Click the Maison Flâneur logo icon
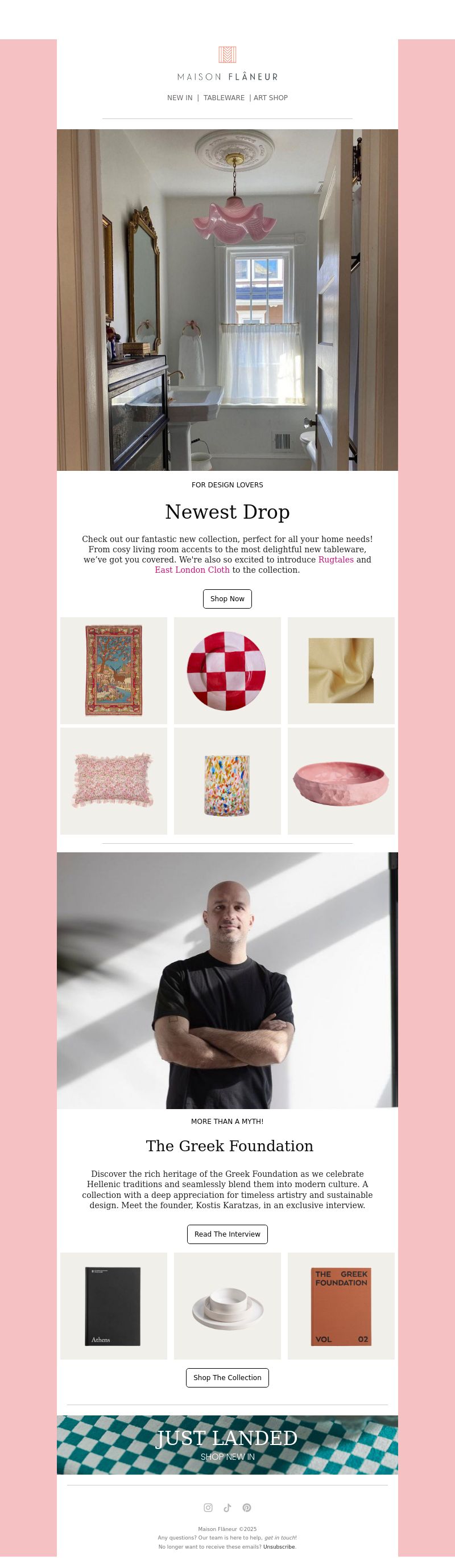 (x=227, y=55)
